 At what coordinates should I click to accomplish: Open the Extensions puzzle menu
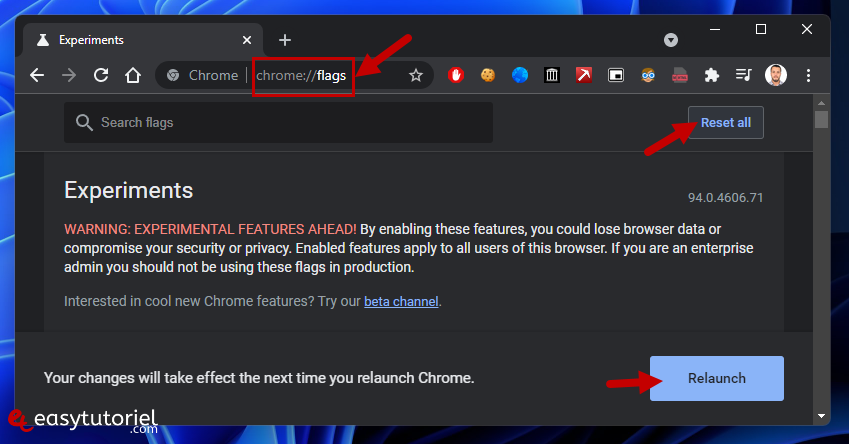[x=711, y=75]
